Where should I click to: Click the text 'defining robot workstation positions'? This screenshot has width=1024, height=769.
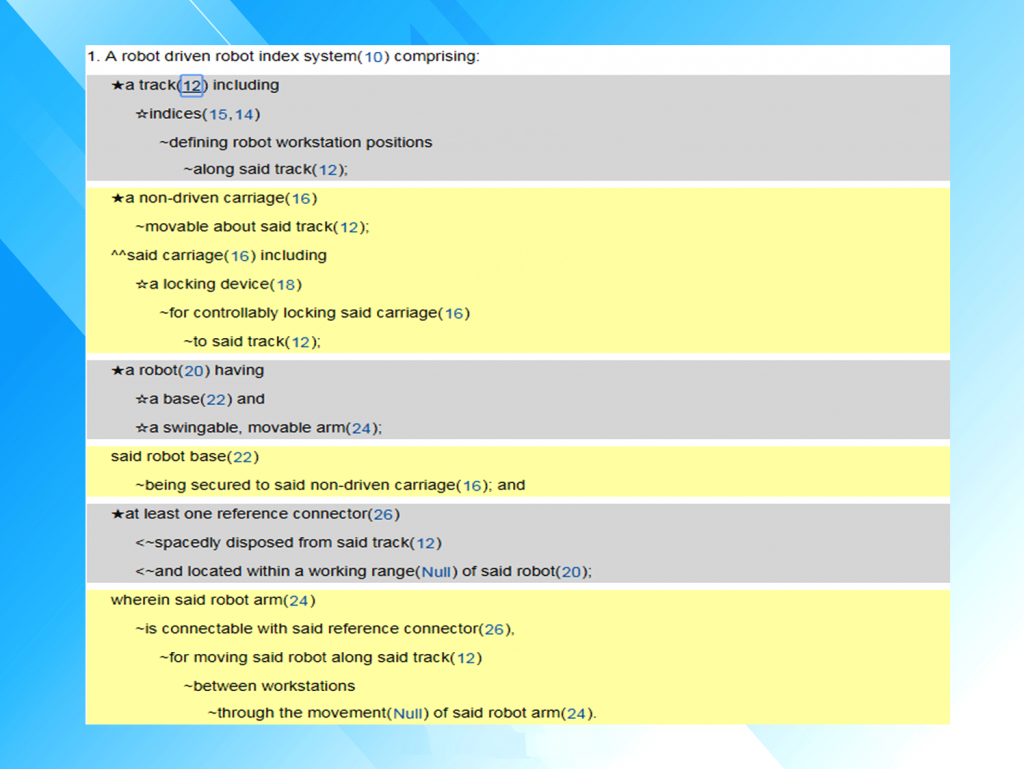(x=300, y=142)
